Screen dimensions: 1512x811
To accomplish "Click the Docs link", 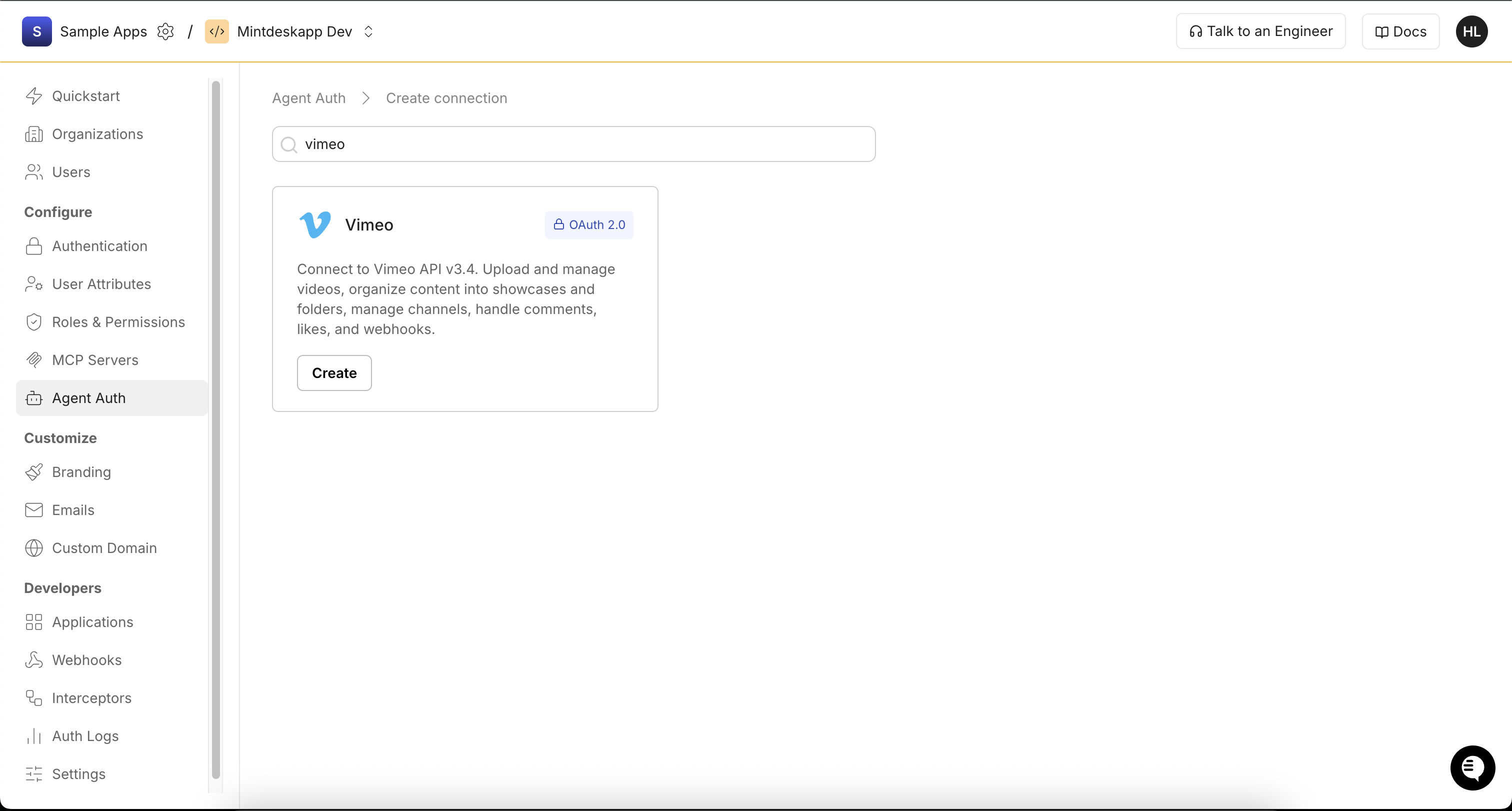I will point(1400,31).
